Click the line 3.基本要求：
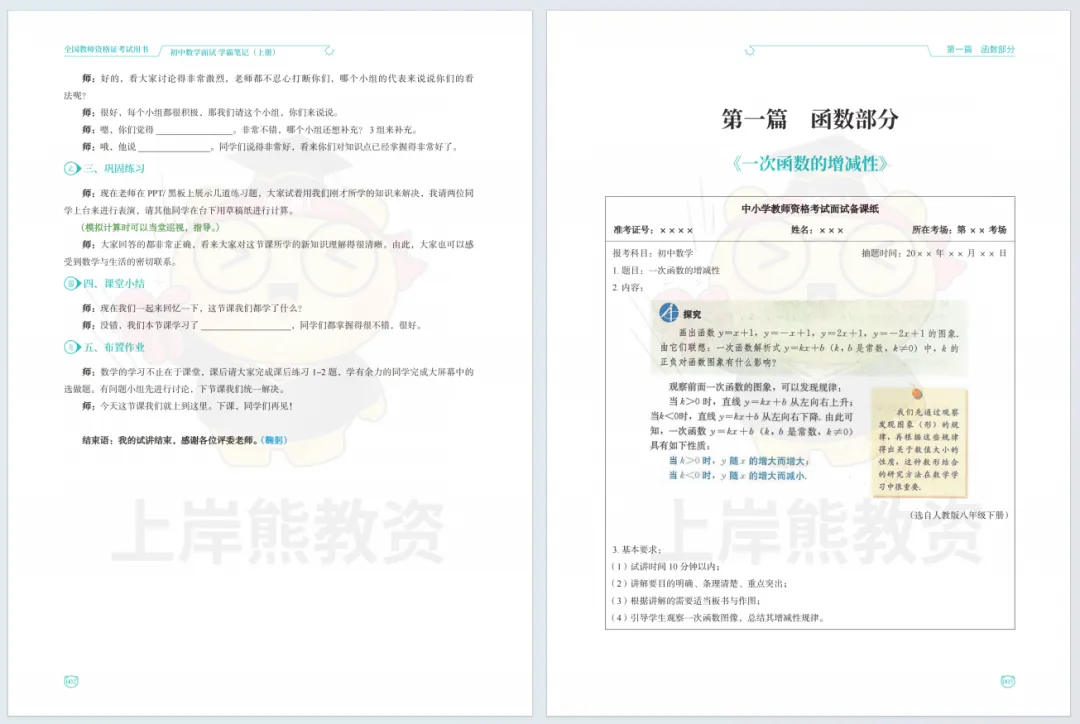Viewport: 1080px width, 724px height. (637, 550)
